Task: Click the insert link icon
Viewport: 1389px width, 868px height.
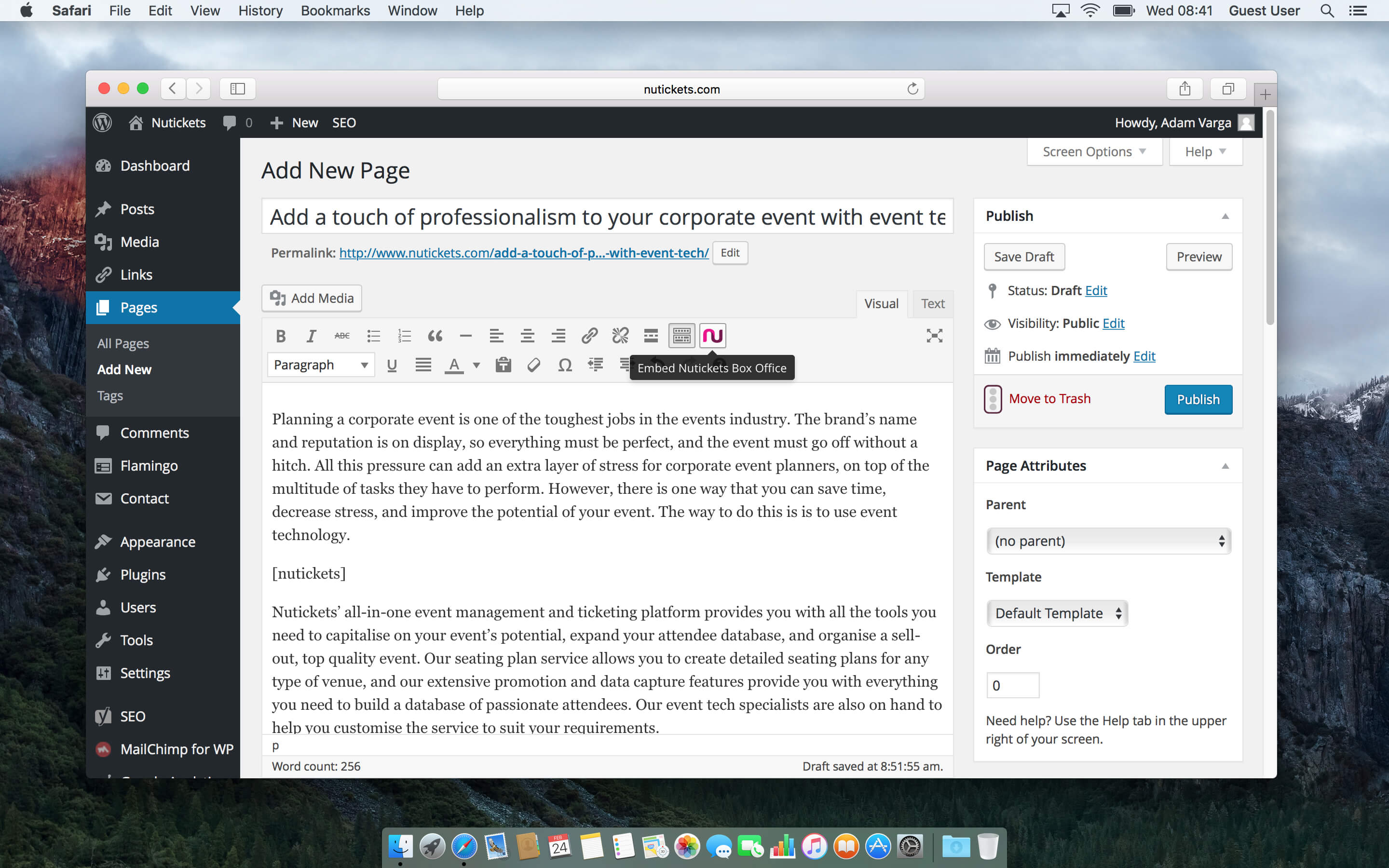Action: coord(589,335)
